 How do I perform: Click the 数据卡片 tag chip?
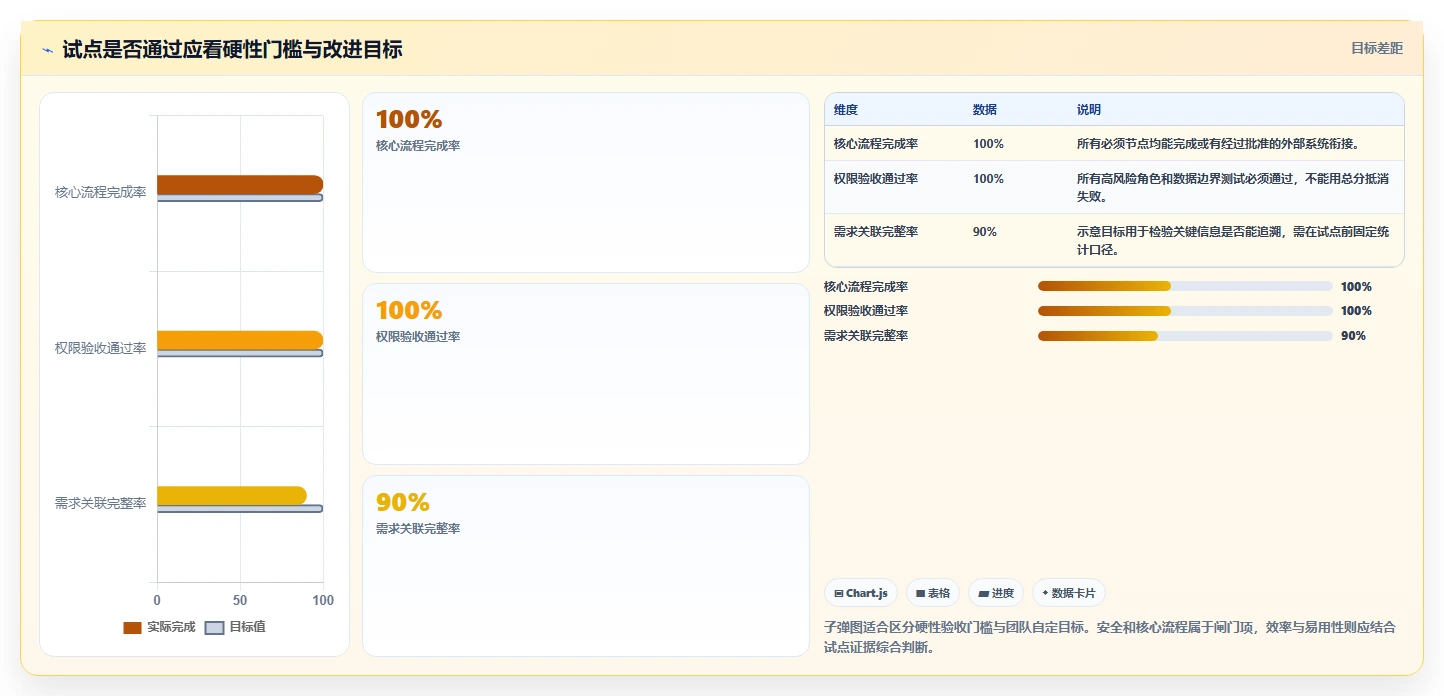coord(1069,593)
